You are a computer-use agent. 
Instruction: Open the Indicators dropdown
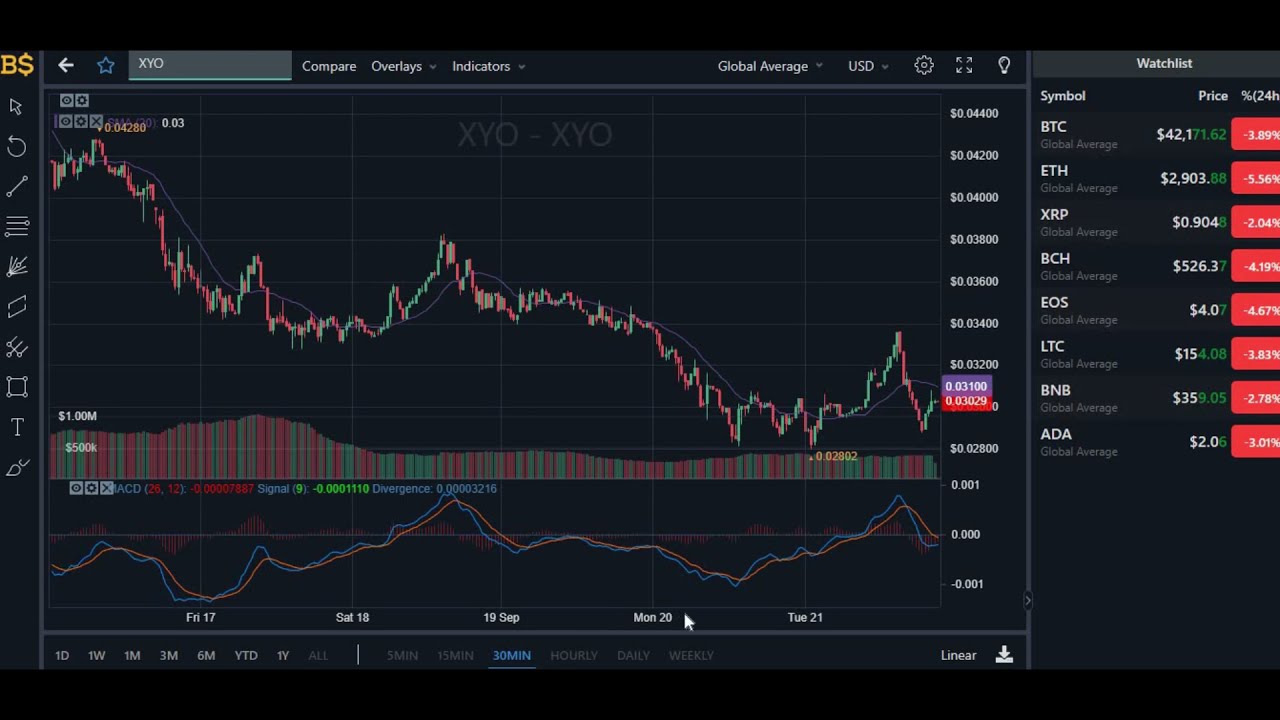[488, 66]
